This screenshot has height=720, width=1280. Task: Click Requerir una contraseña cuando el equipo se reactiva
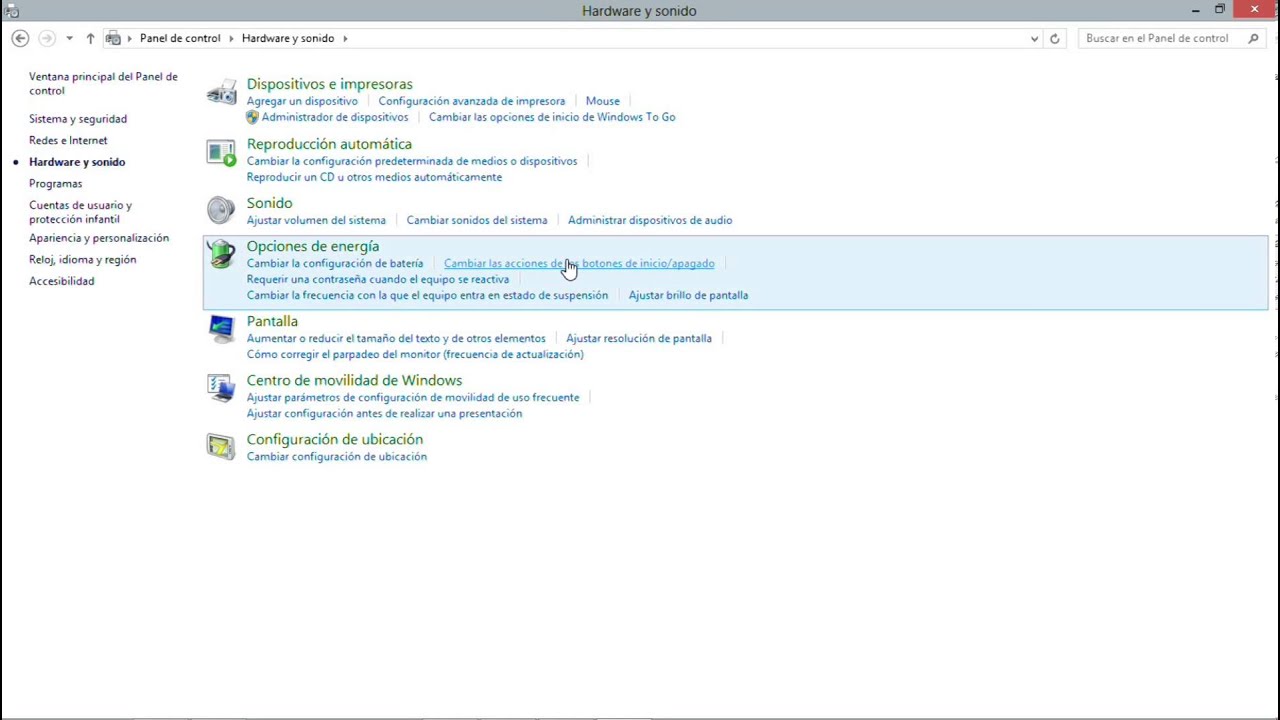coord(378,279)
